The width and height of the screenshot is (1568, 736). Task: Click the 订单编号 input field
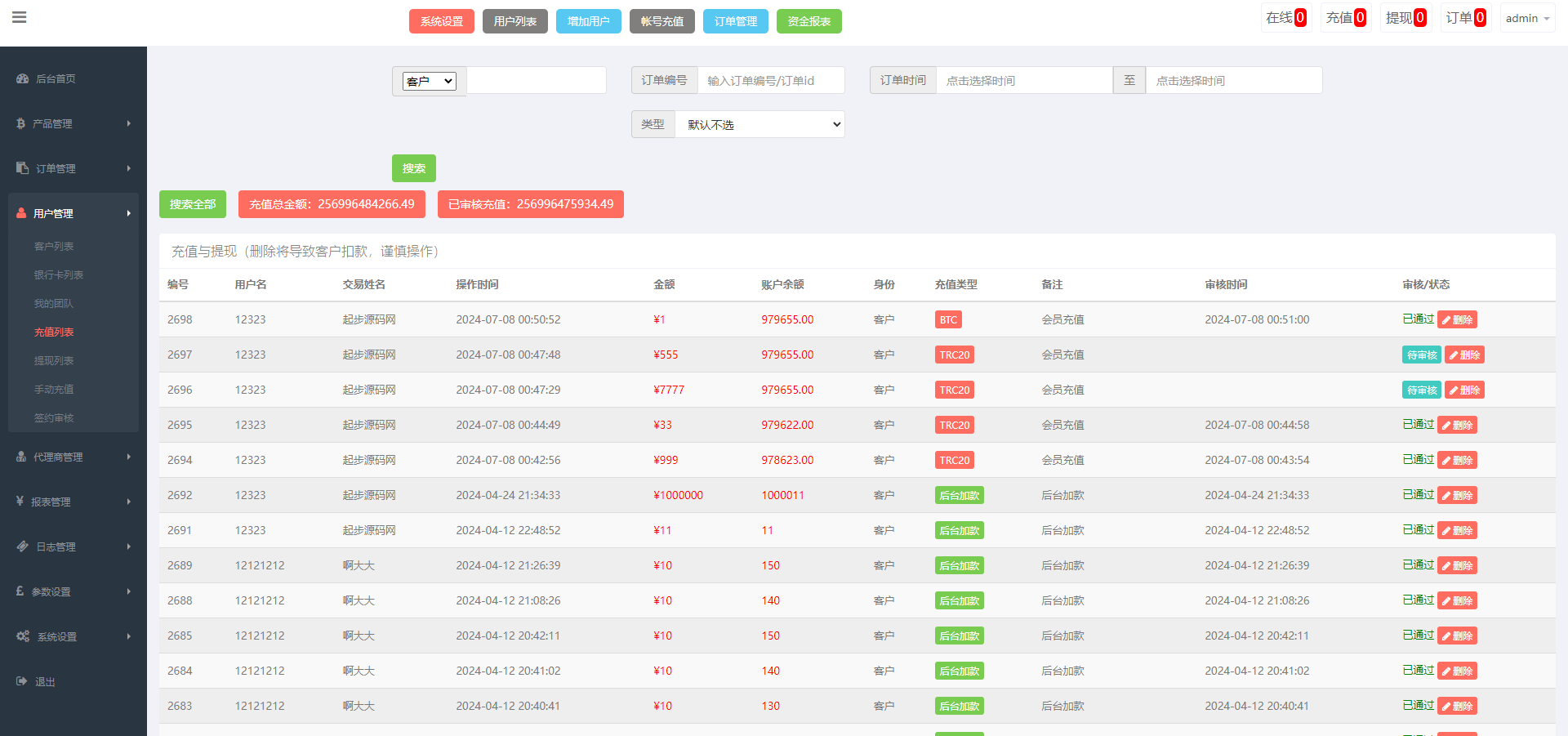(x=770, y=81)
